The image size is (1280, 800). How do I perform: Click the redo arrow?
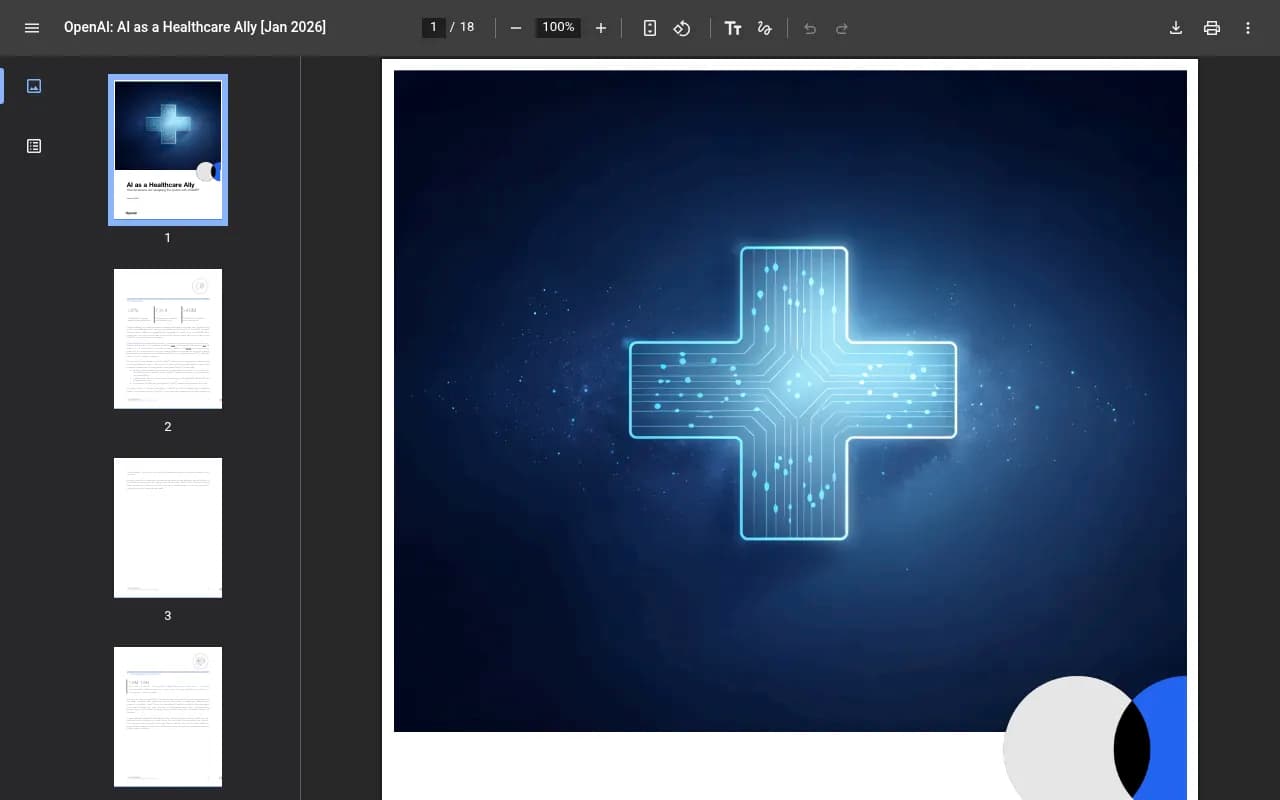coord(842,28)
